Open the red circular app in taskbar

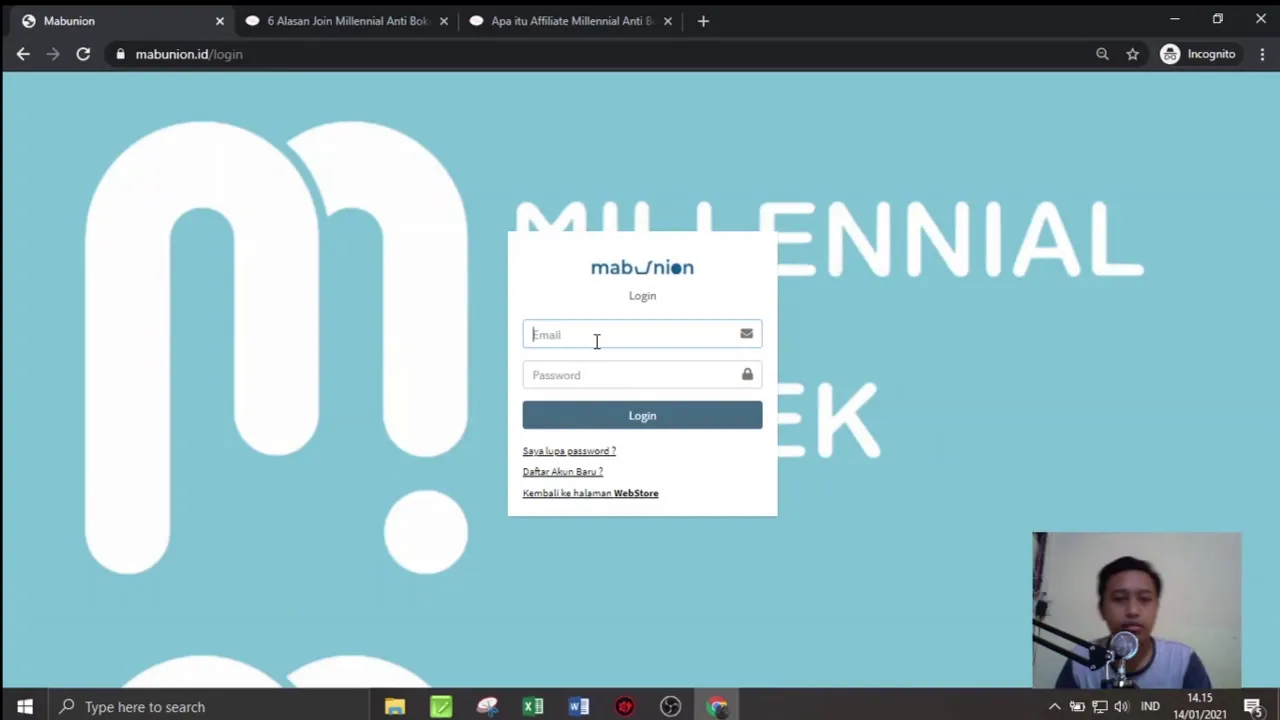pyautogui.click(x=625, y=707)
